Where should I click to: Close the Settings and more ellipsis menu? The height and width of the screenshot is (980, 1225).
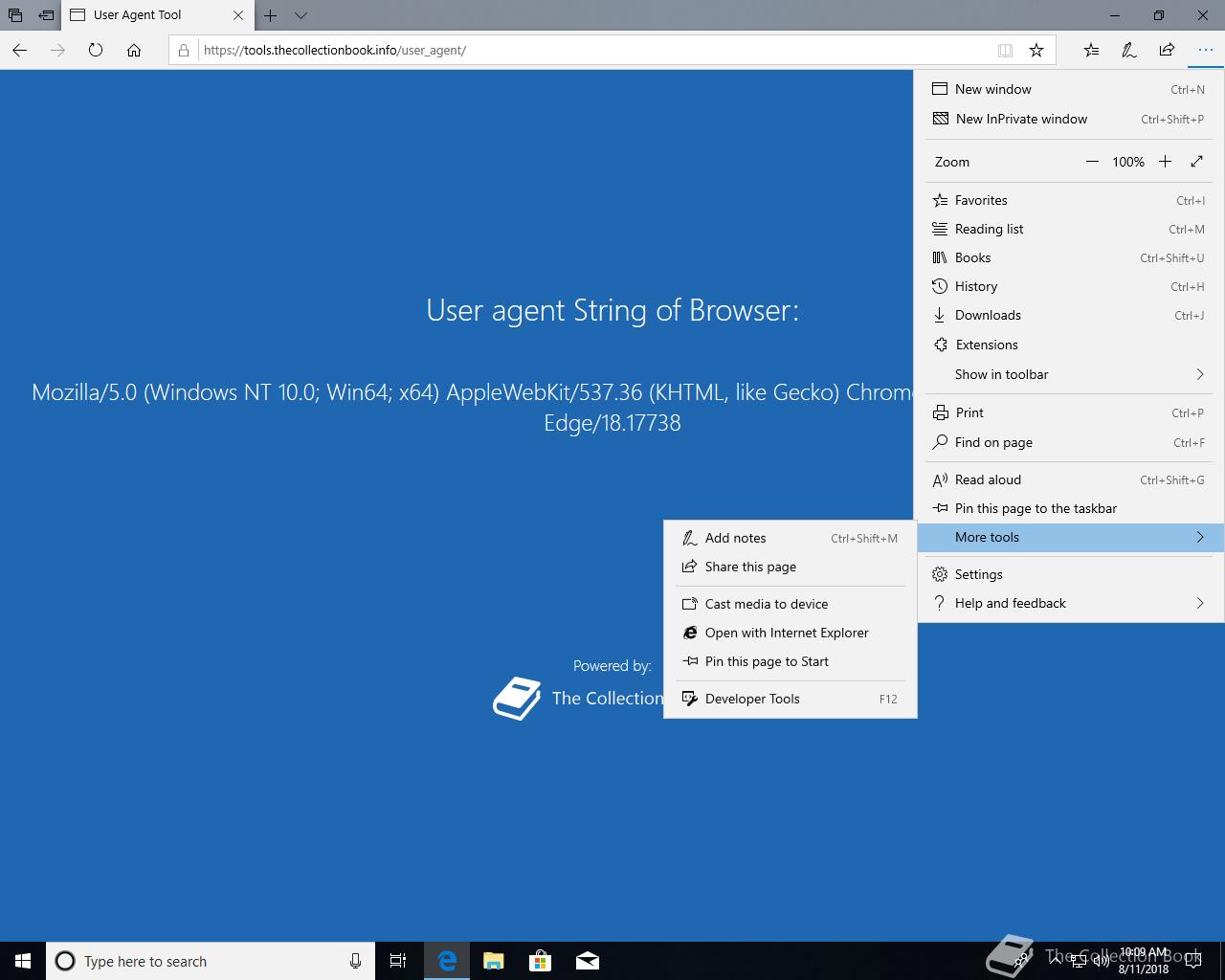1205,50
